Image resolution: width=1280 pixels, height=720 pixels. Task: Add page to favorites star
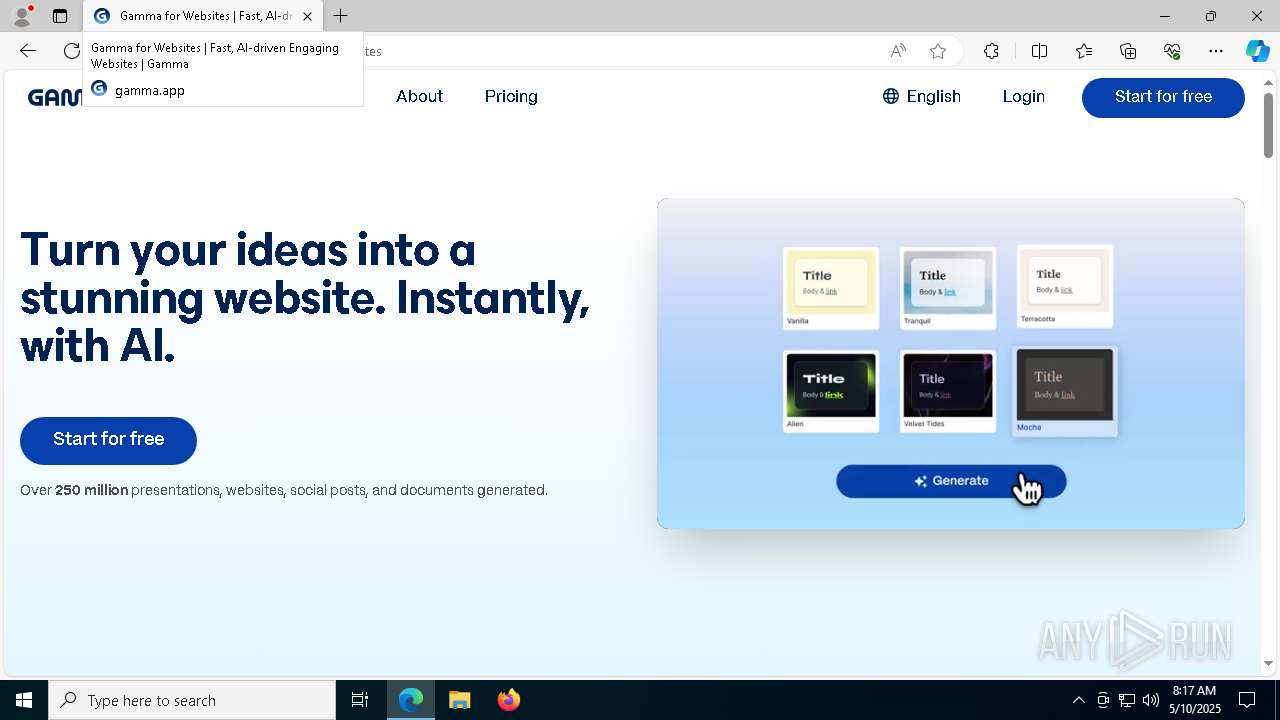click(938, 51)
